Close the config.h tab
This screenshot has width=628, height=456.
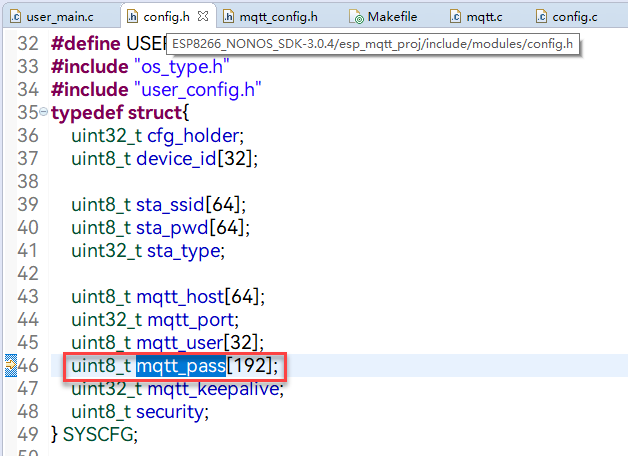pos(203,16)
